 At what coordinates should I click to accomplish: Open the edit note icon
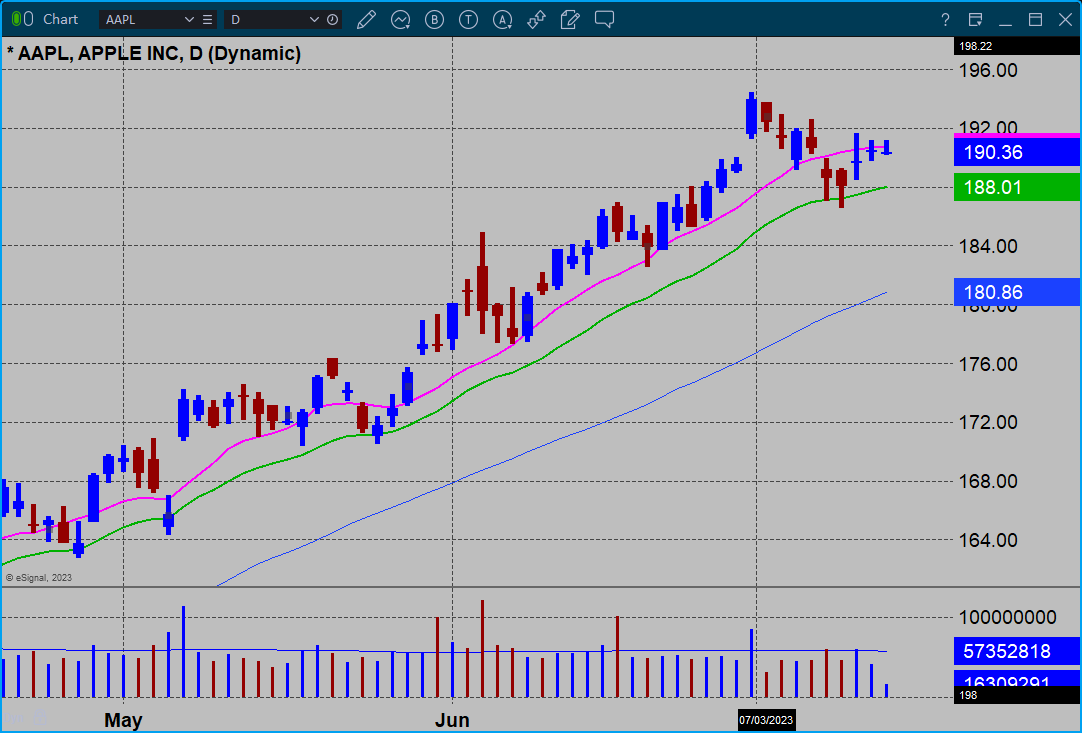click(570, 19)
